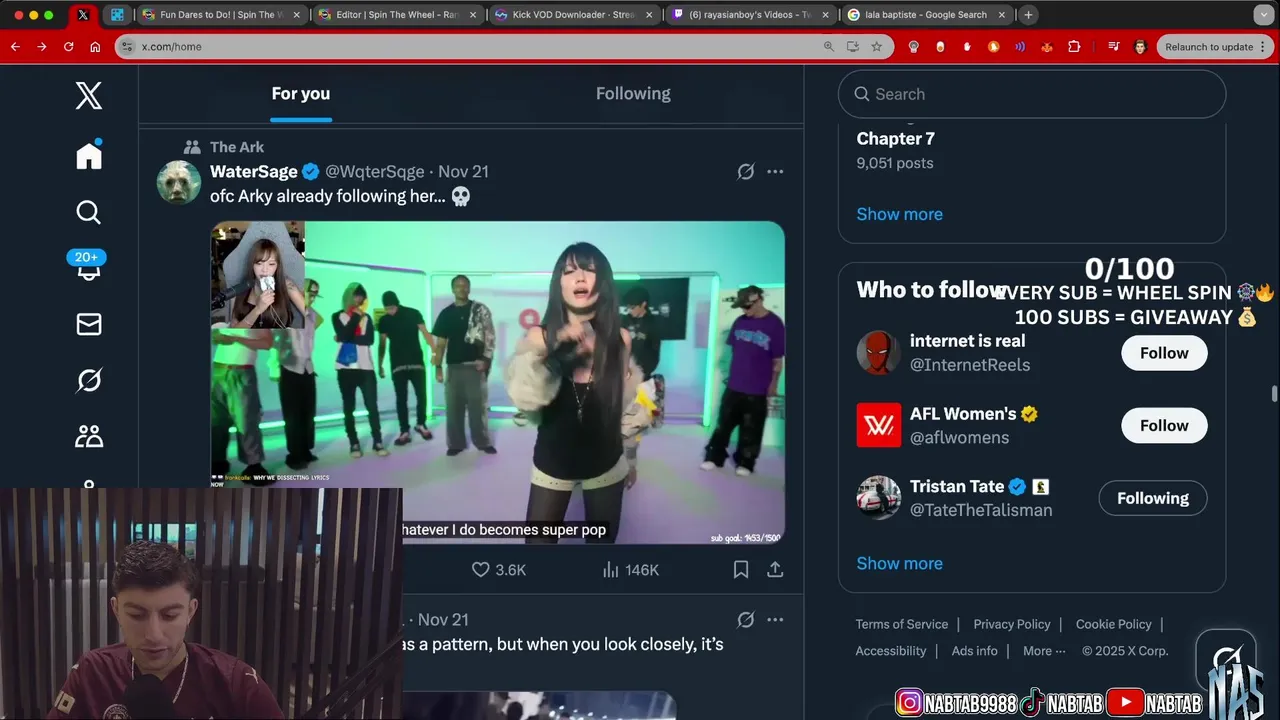Click Show more under trends

click(899, 214)
